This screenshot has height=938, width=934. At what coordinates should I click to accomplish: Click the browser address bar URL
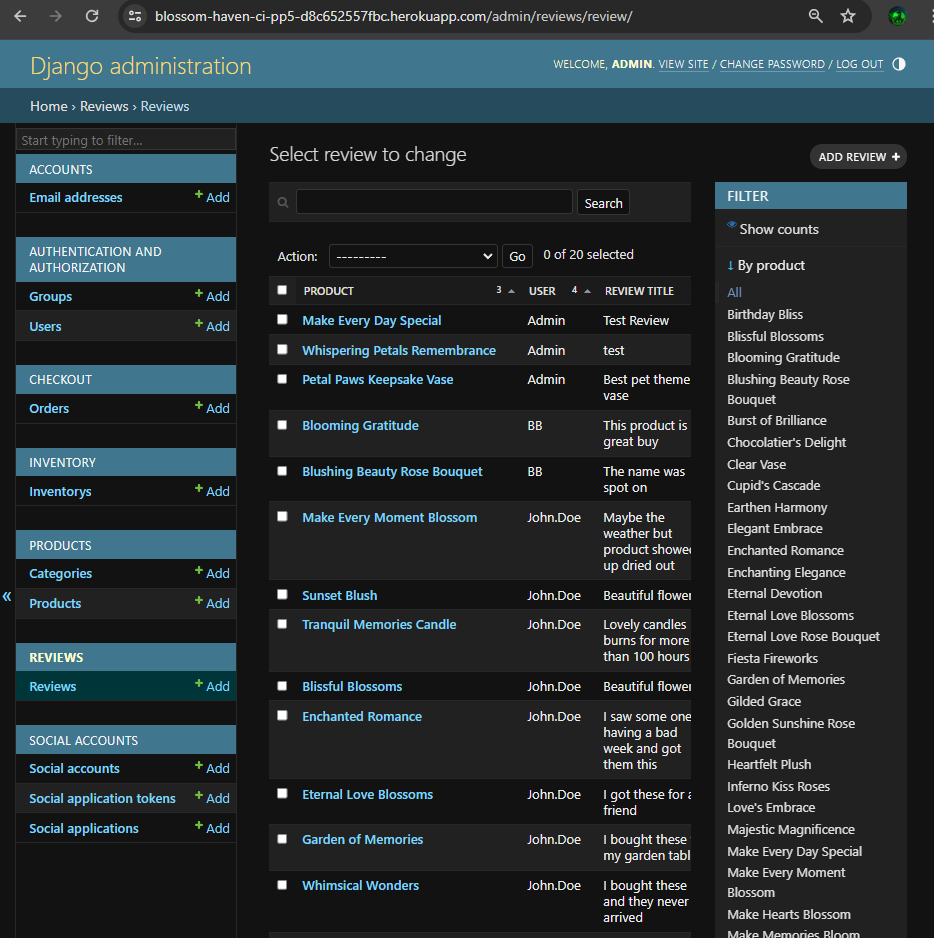(x=394, y=16)
